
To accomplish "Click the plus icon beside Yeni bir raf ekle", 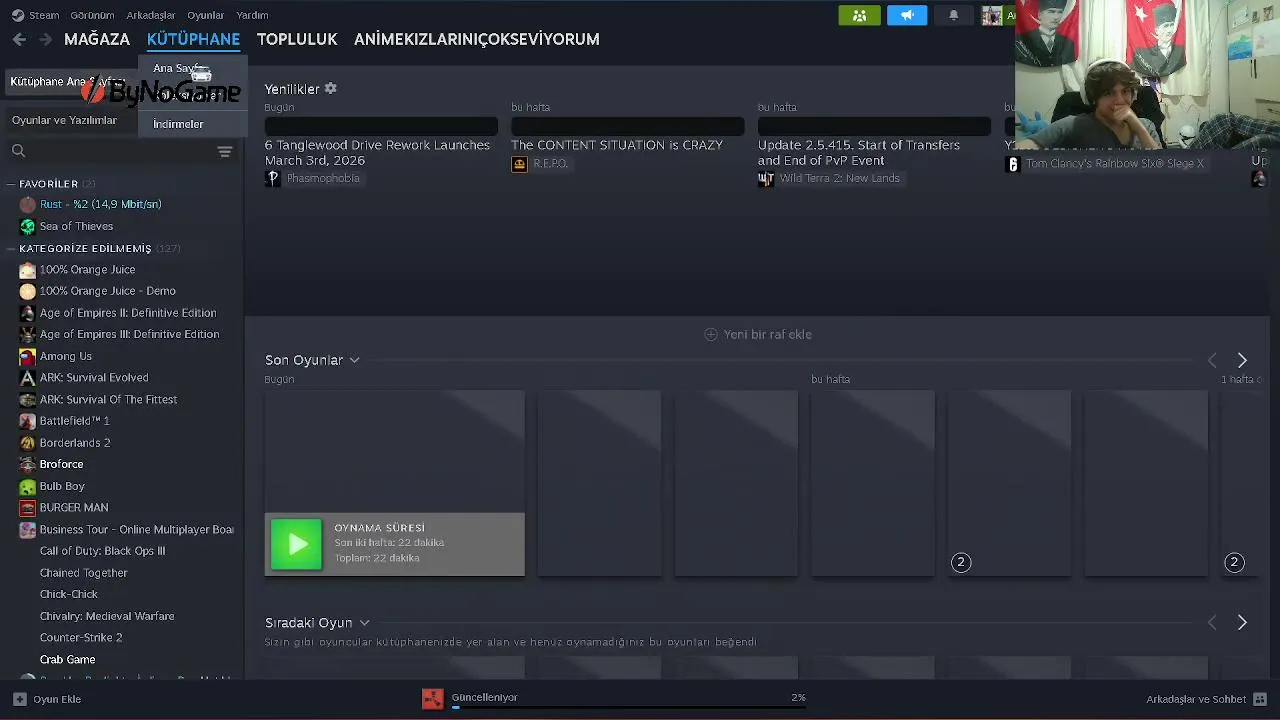I will (x=710, y=334).
